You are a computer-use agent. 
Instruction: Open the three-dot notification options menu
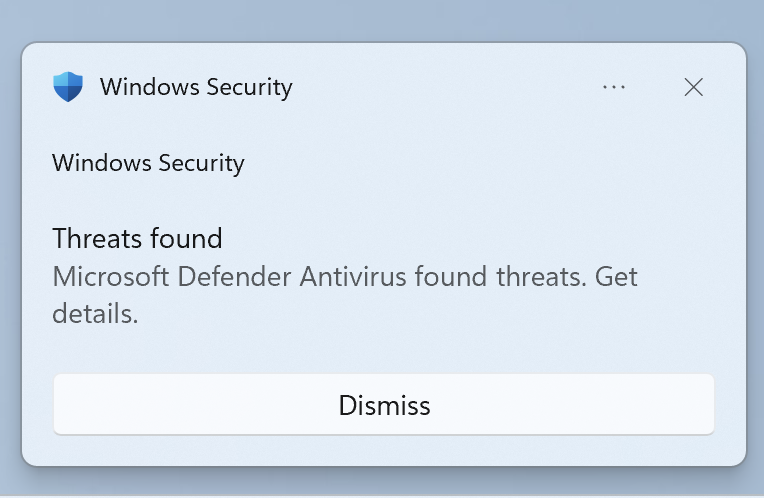613,87
